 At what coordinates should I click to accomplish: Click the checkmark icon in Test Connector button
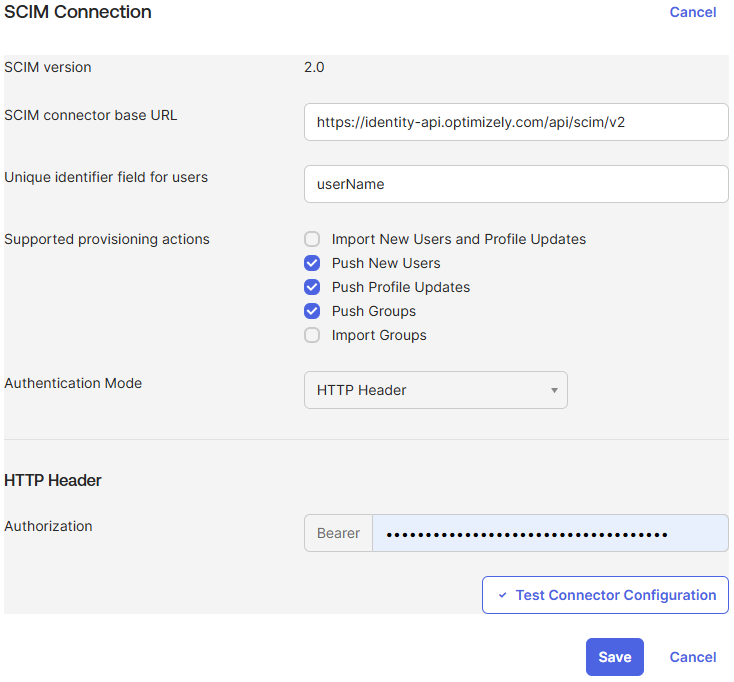tap(502, 595)
